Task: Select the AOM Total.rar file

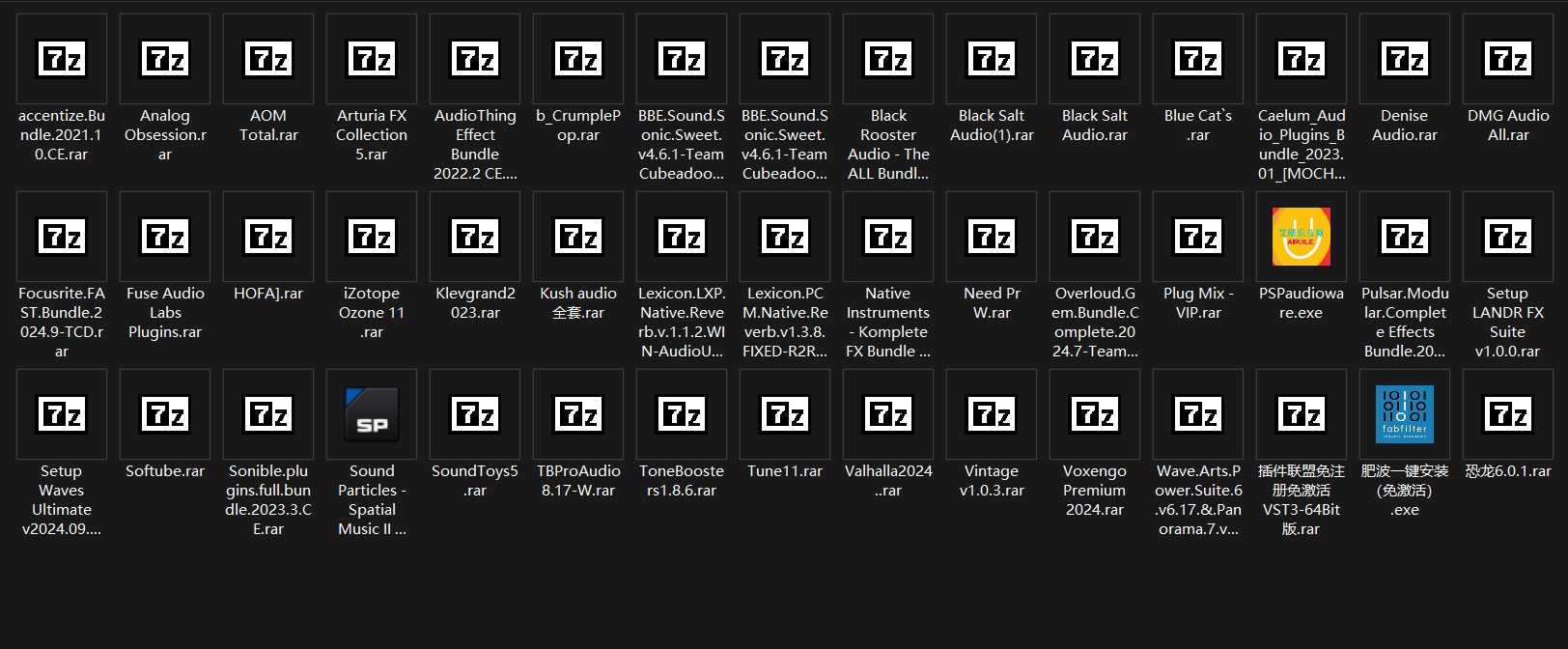Action: 268,59
